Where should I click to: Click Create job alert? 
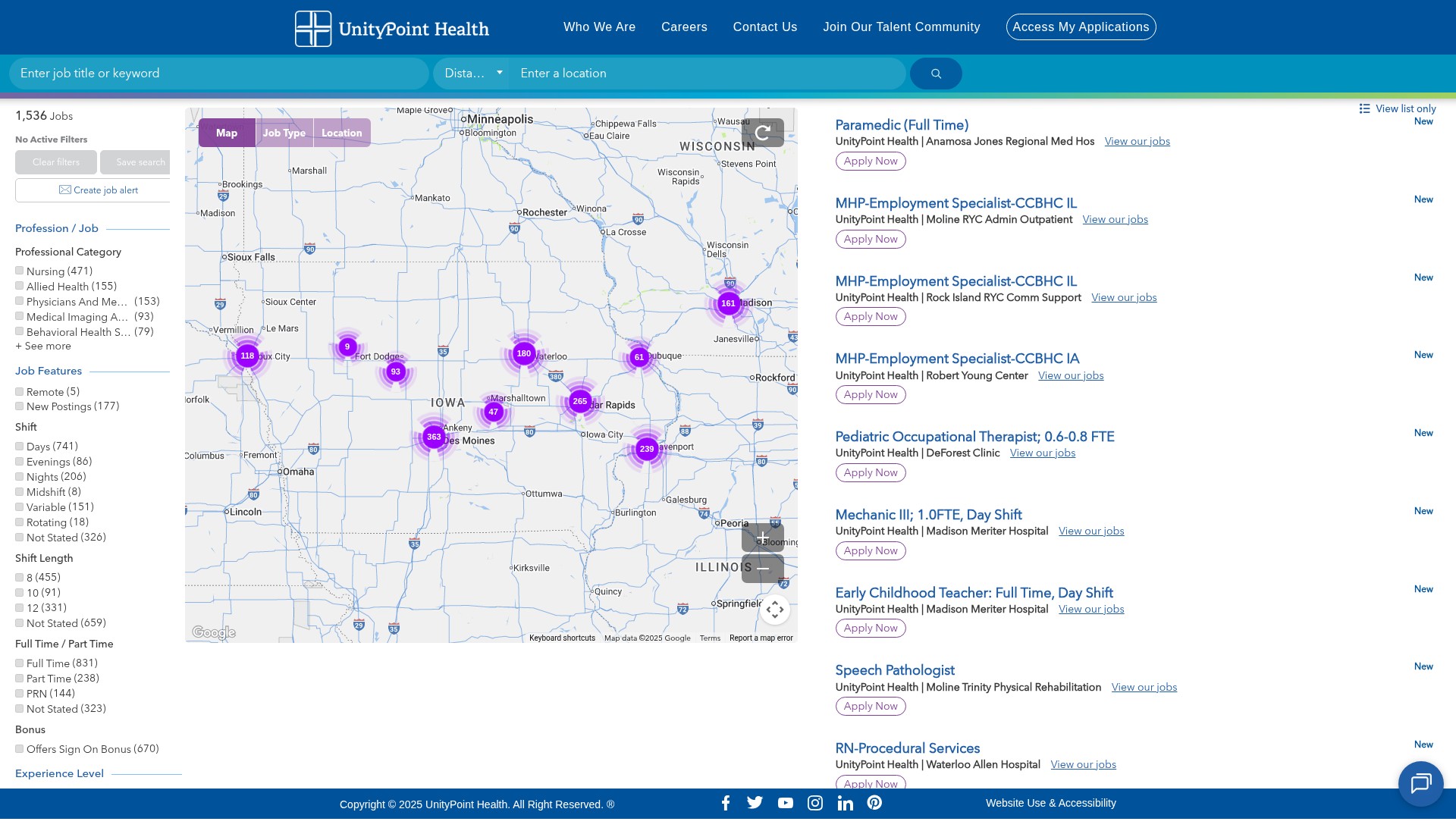99,190
